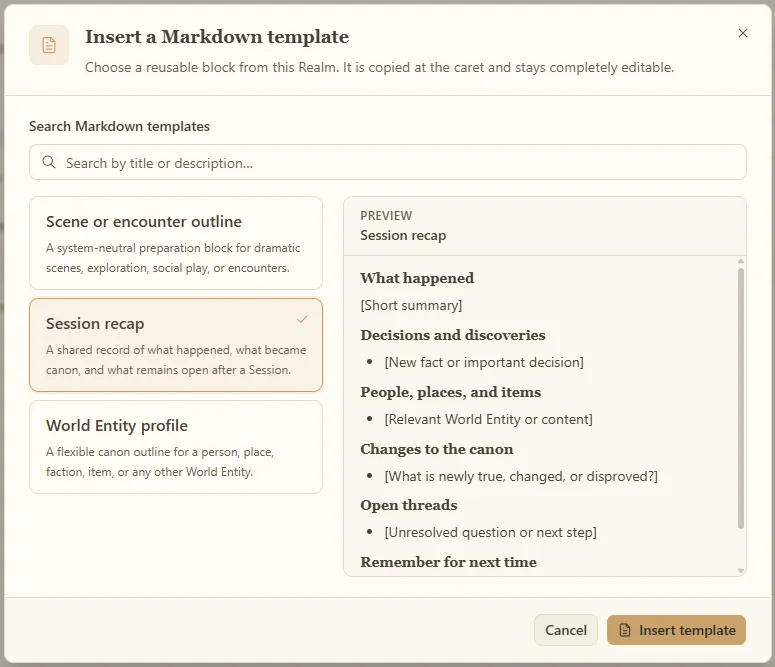Click the checkmark on Session recap card
The image size is (775, 667).
click(302, 319)
